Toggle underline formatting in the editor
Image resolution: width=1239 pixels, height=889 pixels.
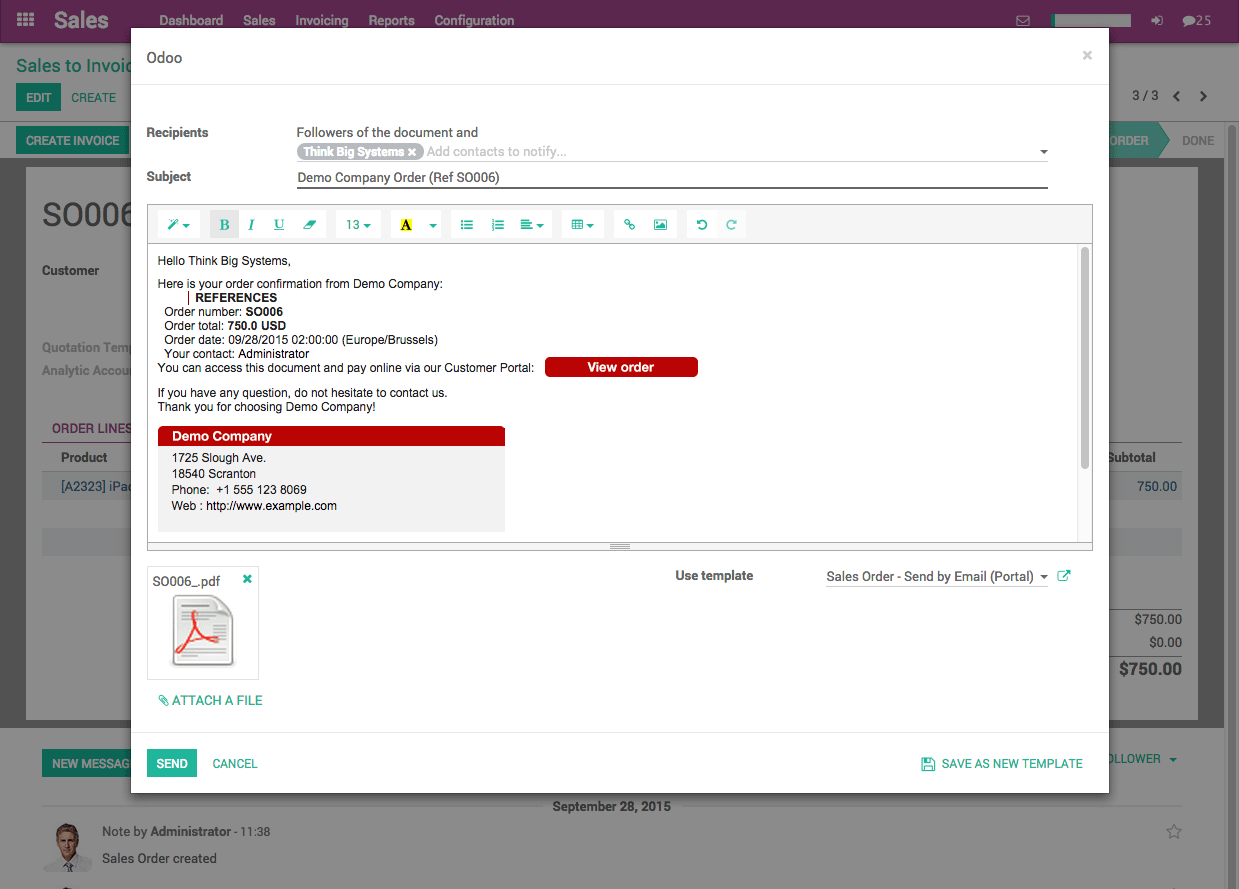(279, 225)
